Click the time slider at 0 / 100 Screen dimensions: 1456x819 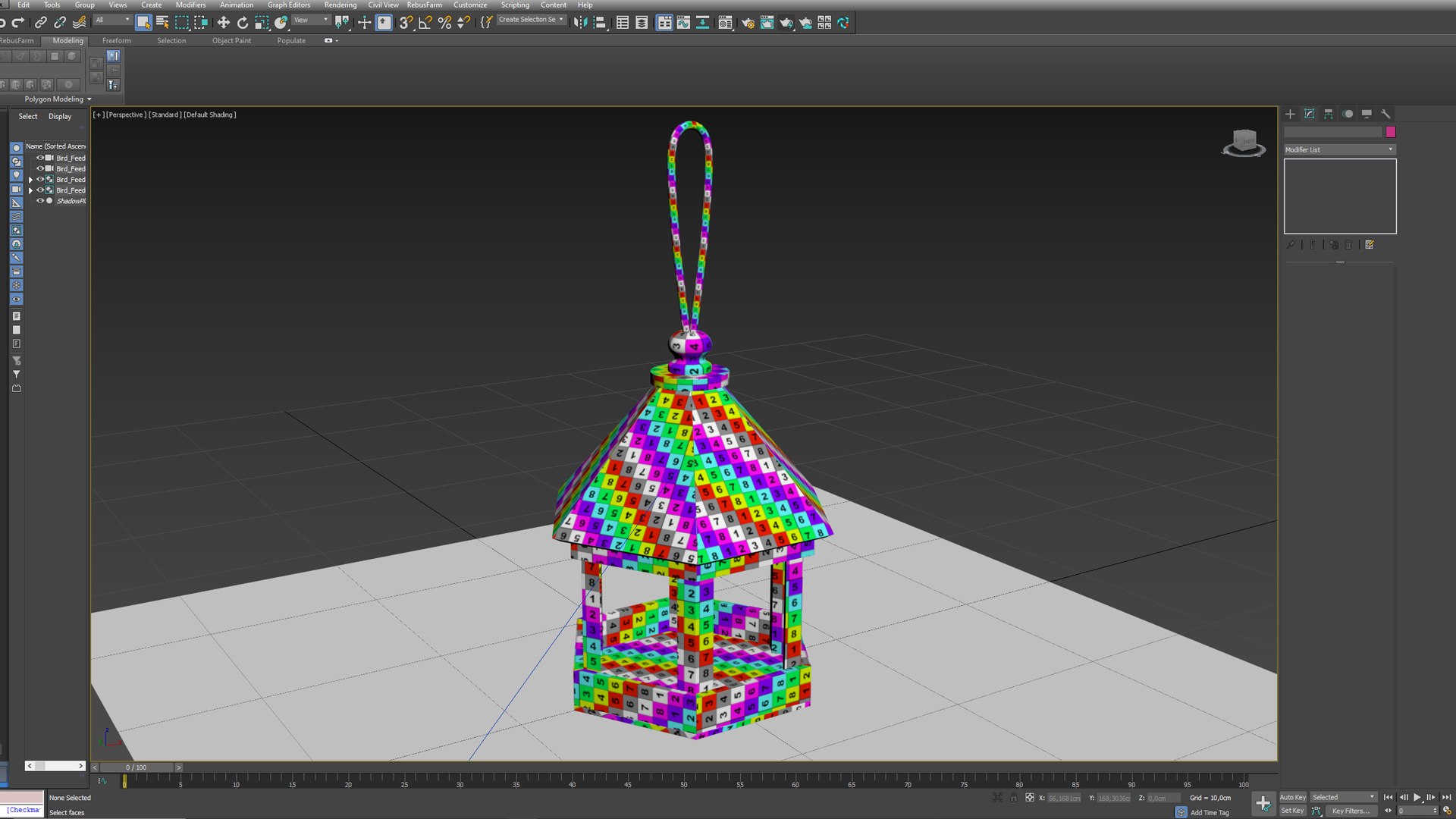tap(136, 767)
